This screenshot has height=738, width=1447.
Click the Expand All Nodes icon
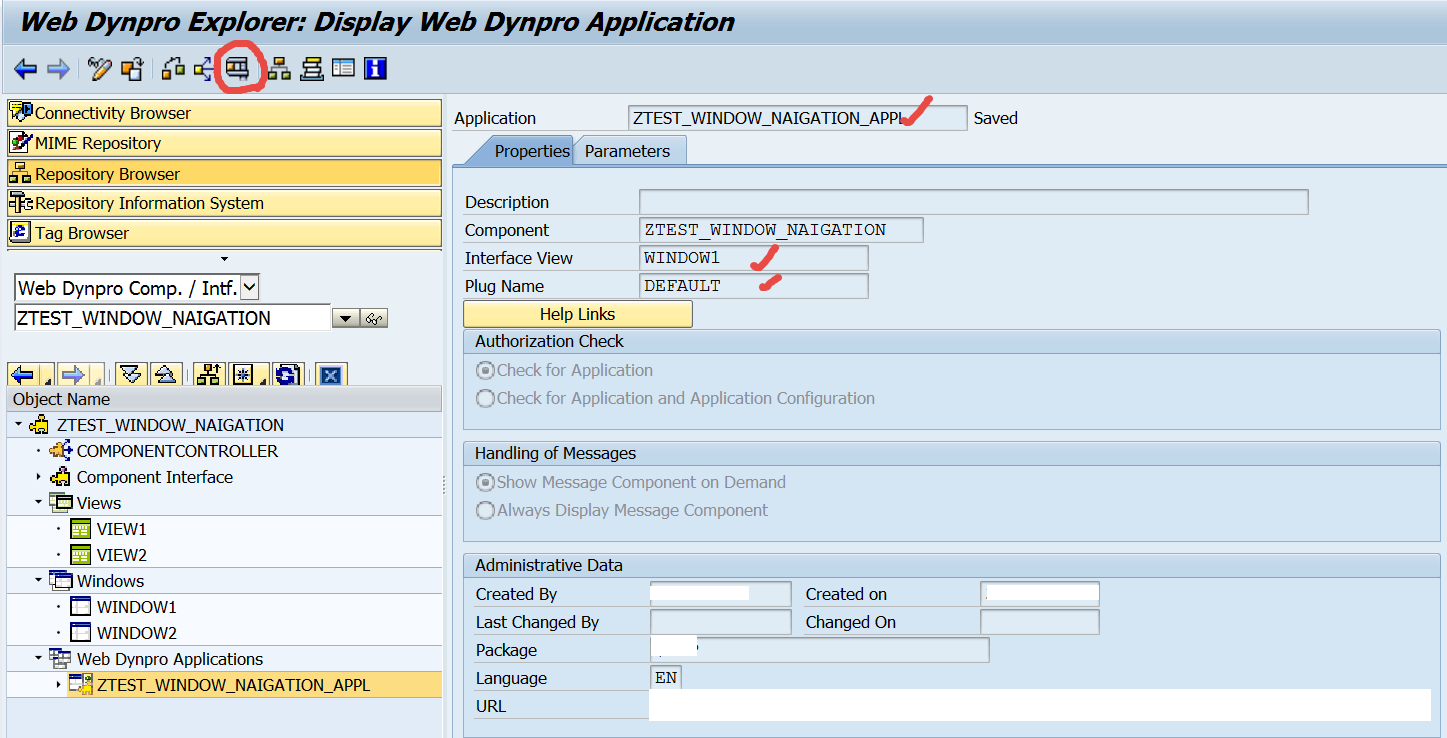(x=130, y=375)
